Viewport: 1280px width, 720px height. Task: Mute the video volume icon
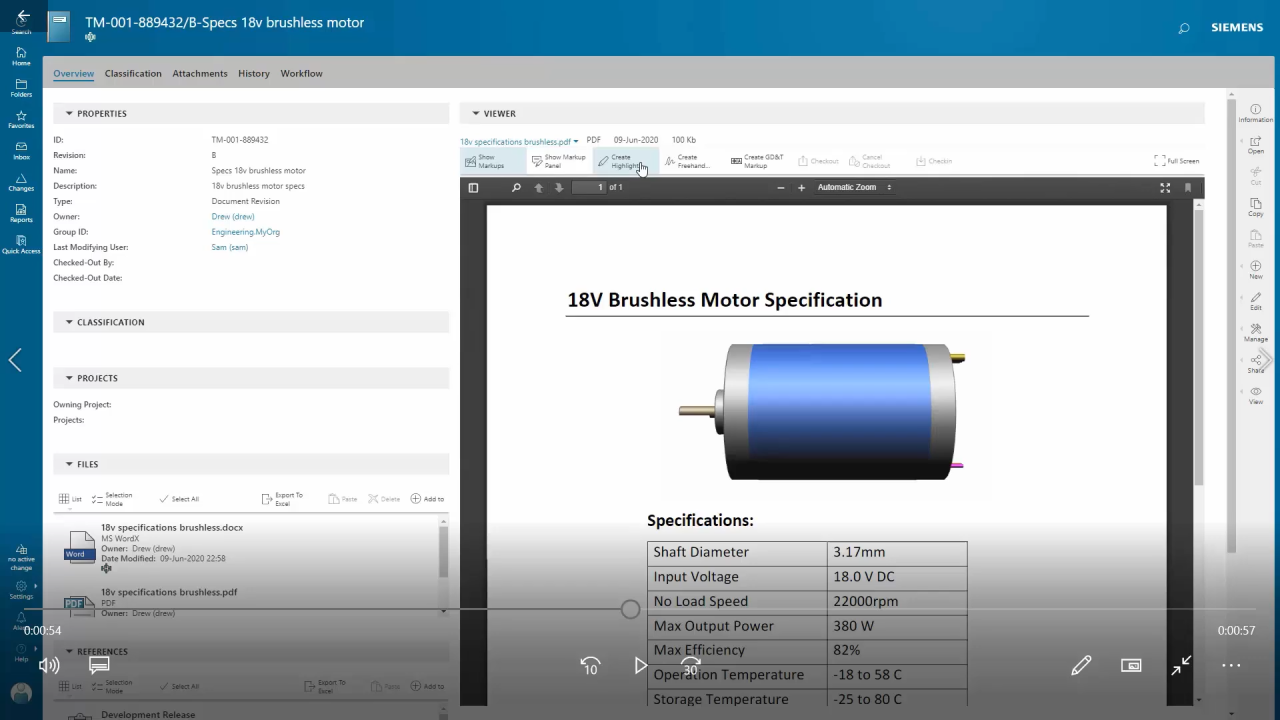coord(48,665)
